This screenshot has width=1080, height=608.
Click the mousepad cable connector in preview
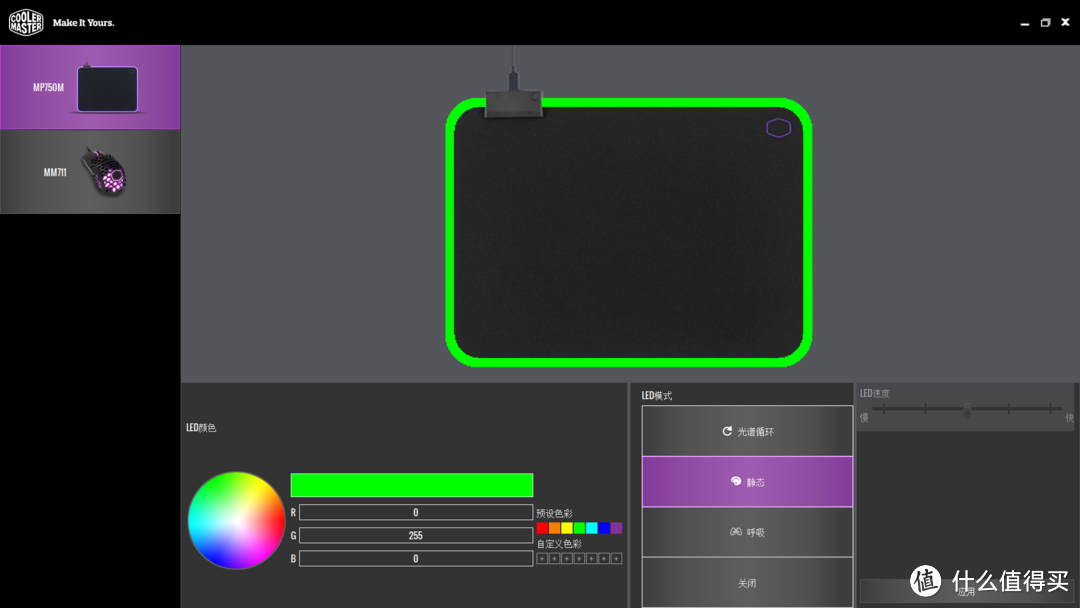pyautogui.click(x=513, y=103)
